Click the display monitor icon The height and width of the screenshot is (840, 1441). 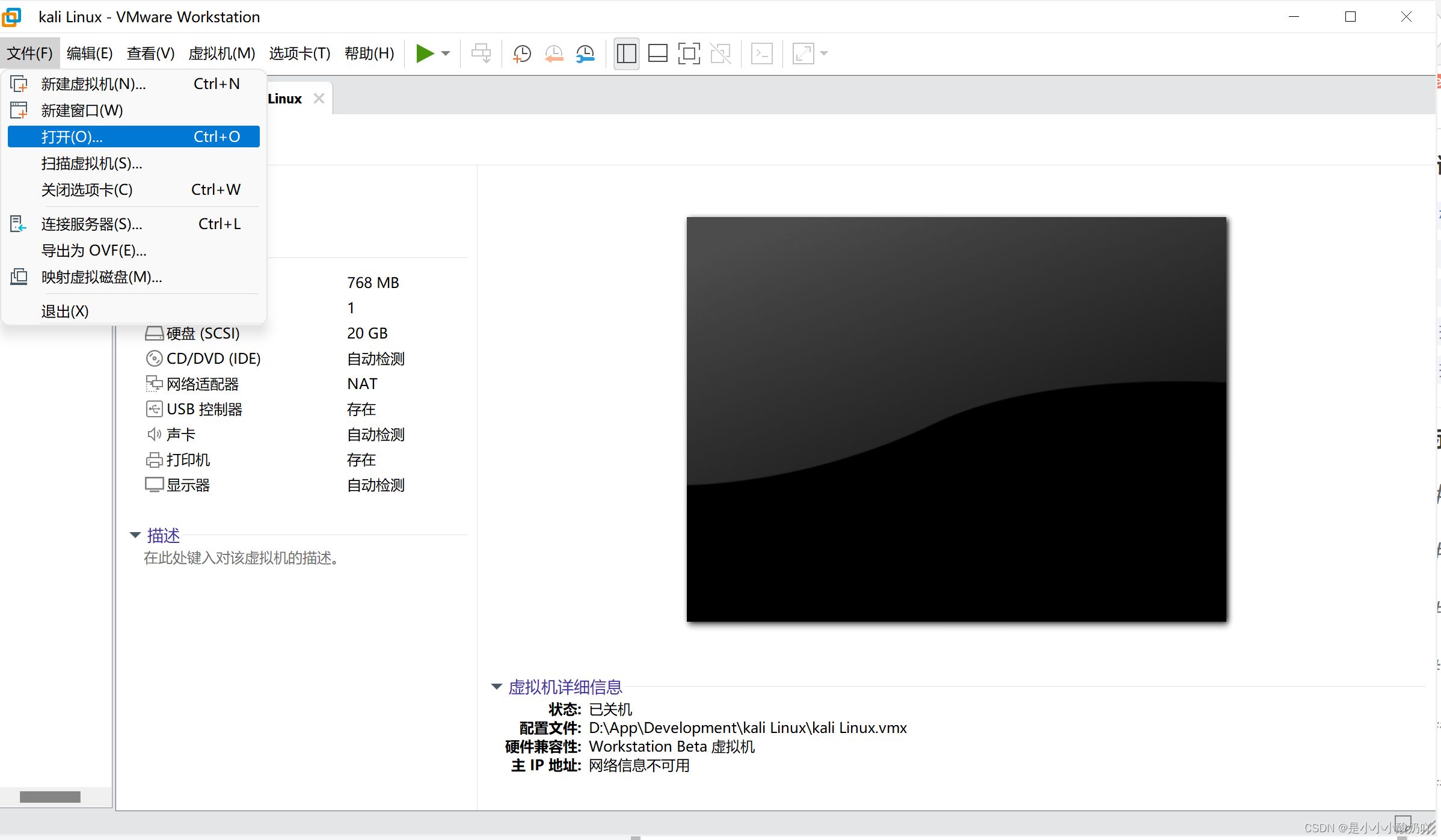[154, 485]
